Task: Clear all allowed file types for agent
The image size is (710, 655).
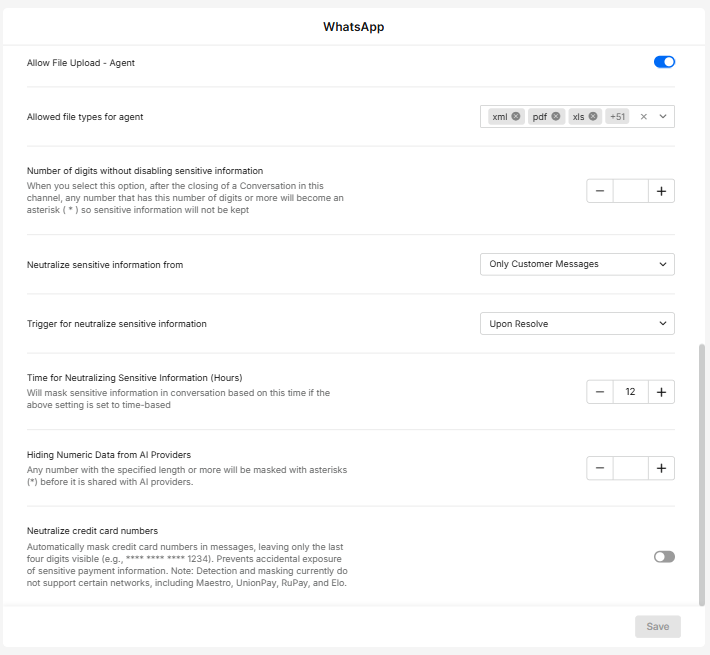Action: coord(643,117)
